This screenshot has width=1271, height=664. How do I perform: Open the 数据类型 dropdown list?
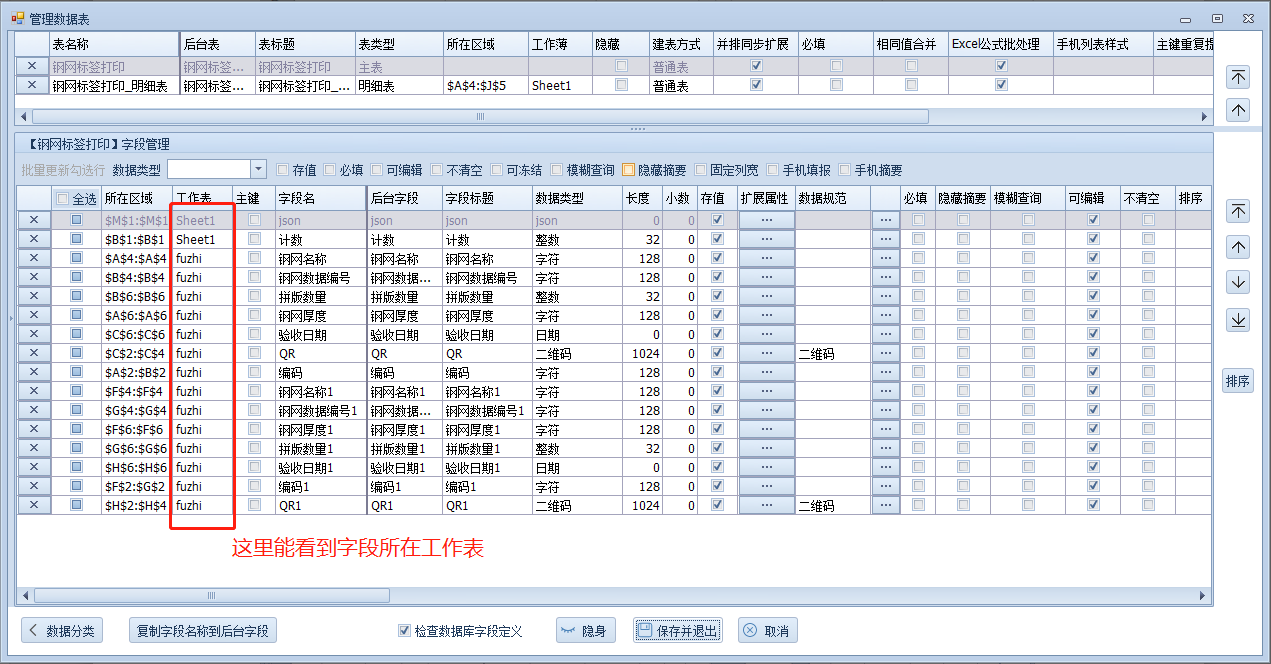(258, 170)
